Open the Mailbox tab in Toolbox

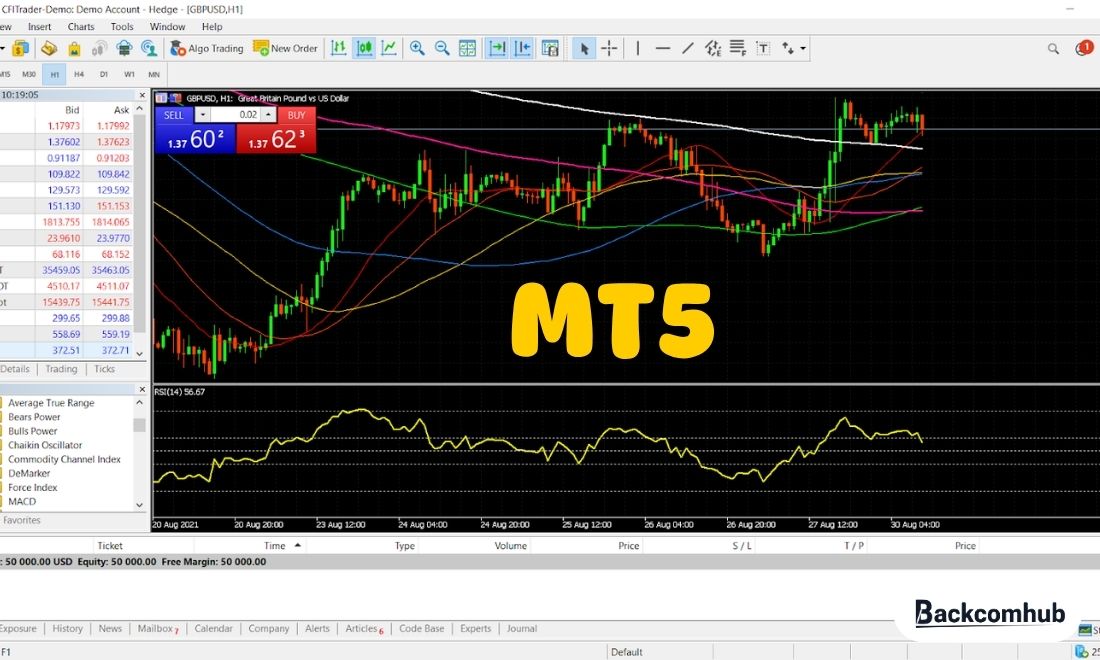(x=157, y=628)
